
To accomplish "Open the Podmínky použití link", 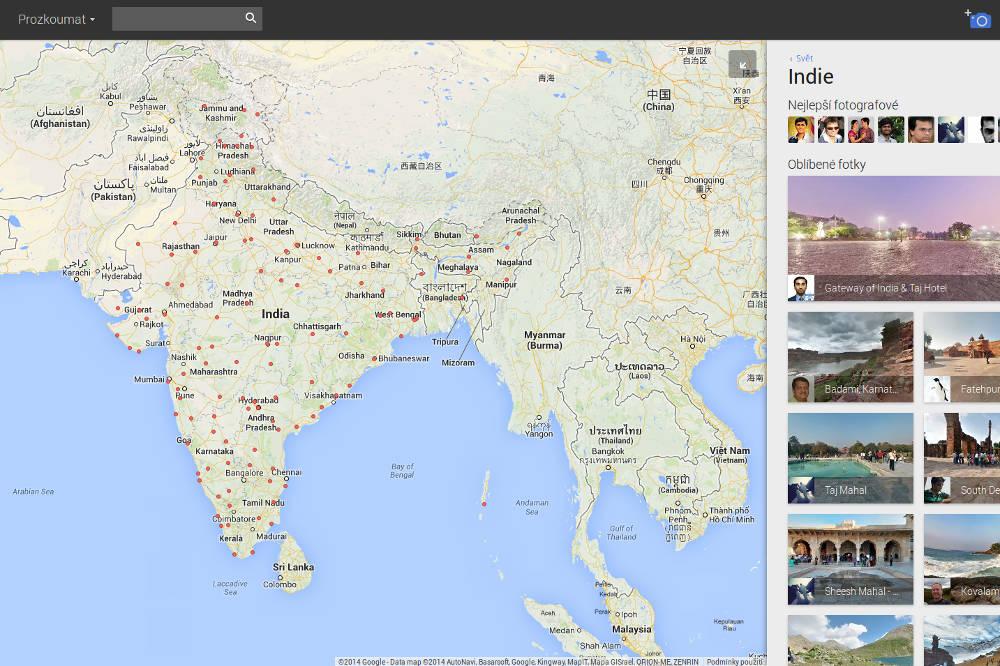I will click(x=734, y=662).
